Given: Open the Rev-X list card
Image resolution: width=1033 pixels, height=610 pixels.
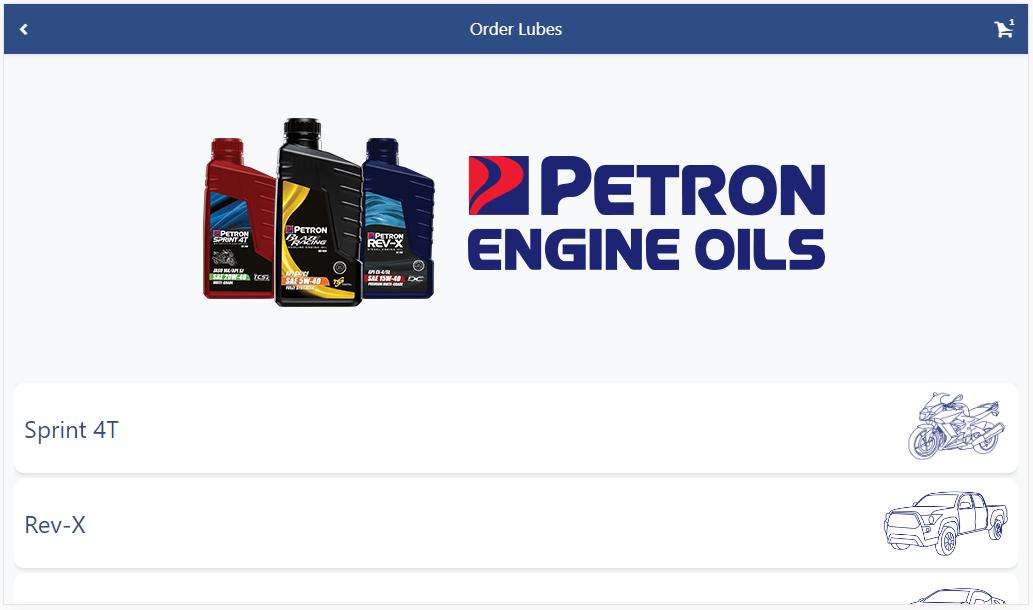Looking at the screenshot, I should 516,523.
